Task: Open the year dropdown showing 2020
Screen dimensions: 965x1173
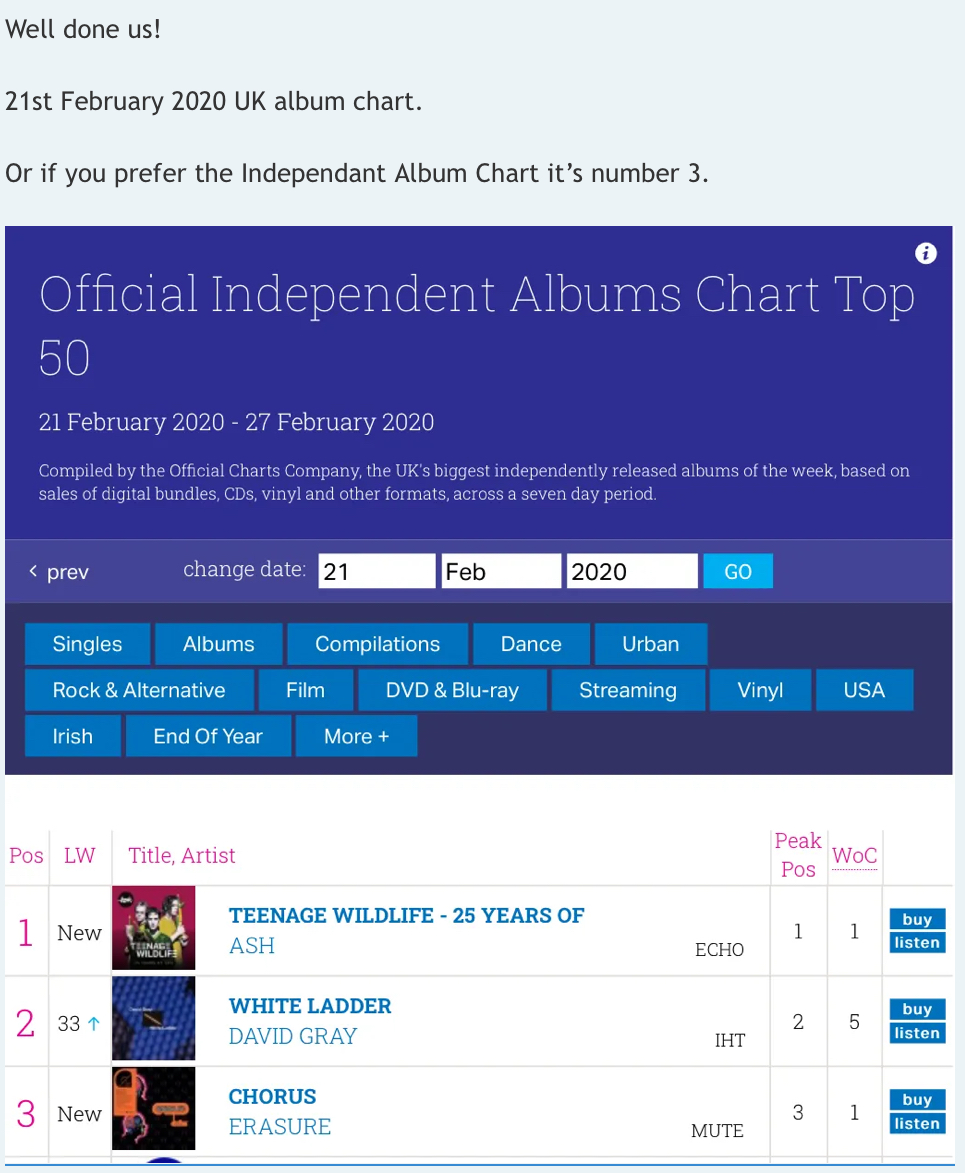Action: pos(632,572)
